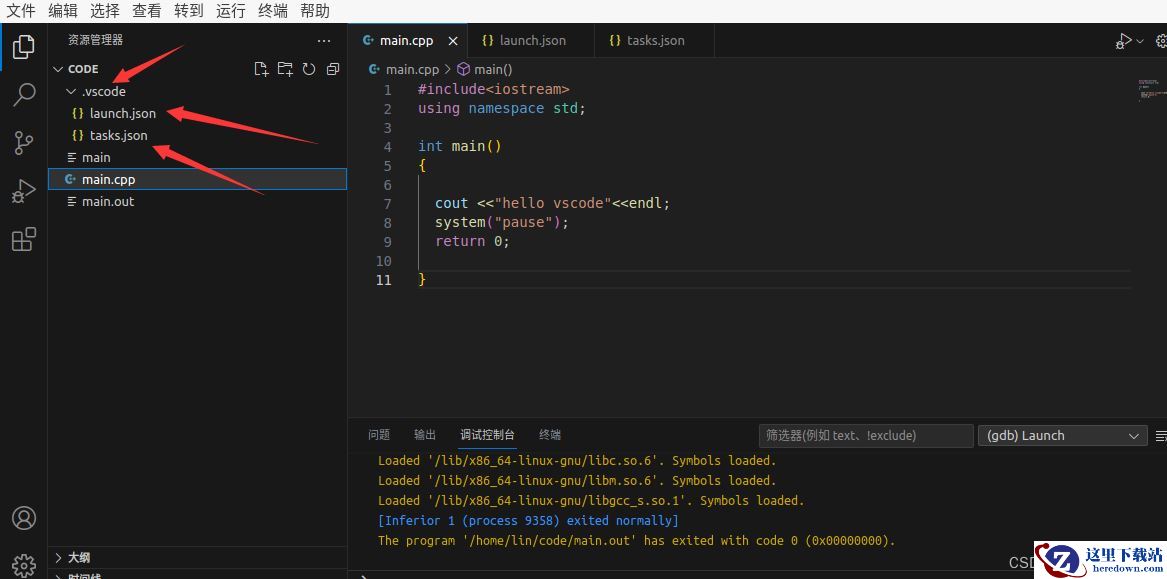Screen dimensions: 1167x579
Task: Collapse the .vscode folder
Action: click(71, 92)
